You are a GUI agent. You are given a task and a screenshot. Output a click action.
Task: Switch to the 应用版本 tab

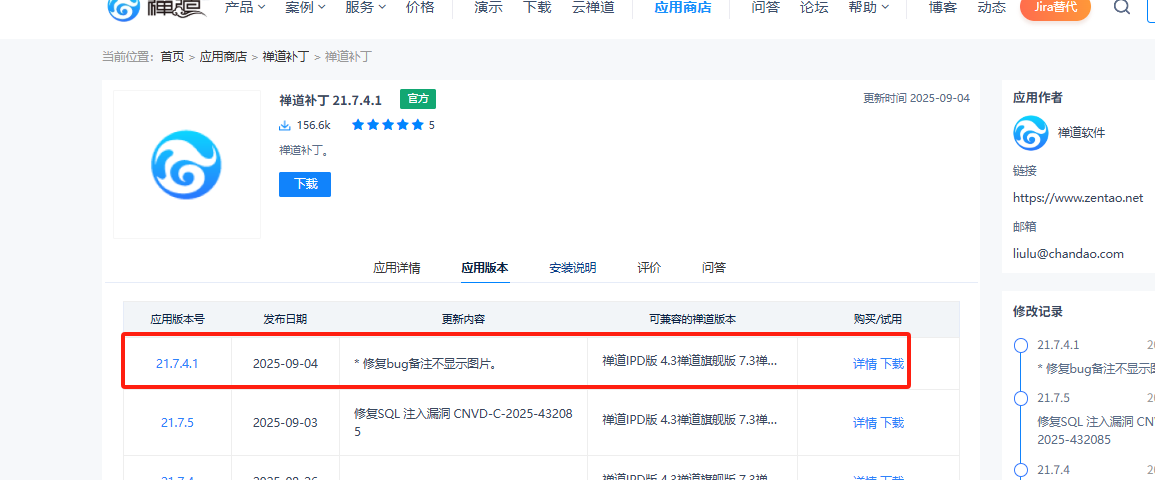pos(485,268)
